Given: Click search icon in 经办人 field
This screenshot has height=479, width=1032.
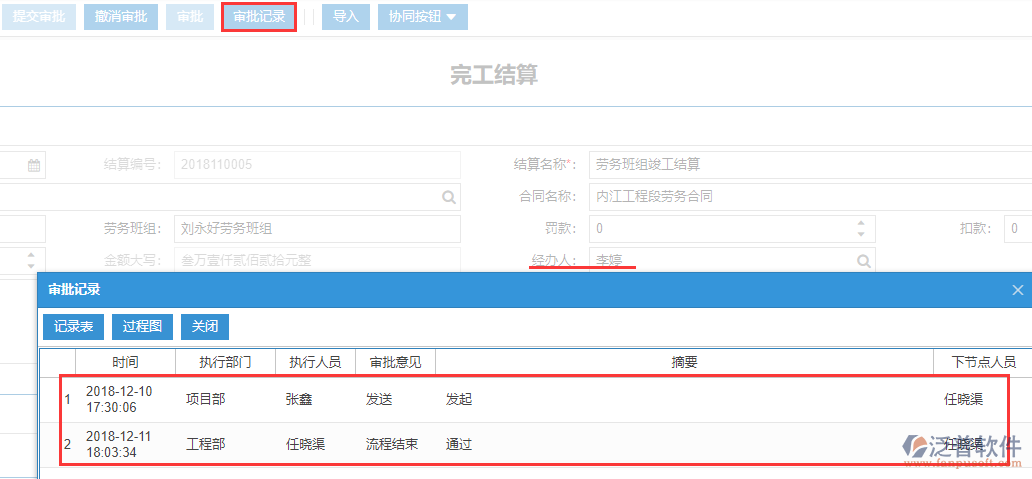Looking at the screenshot, I should click(864, 261).
